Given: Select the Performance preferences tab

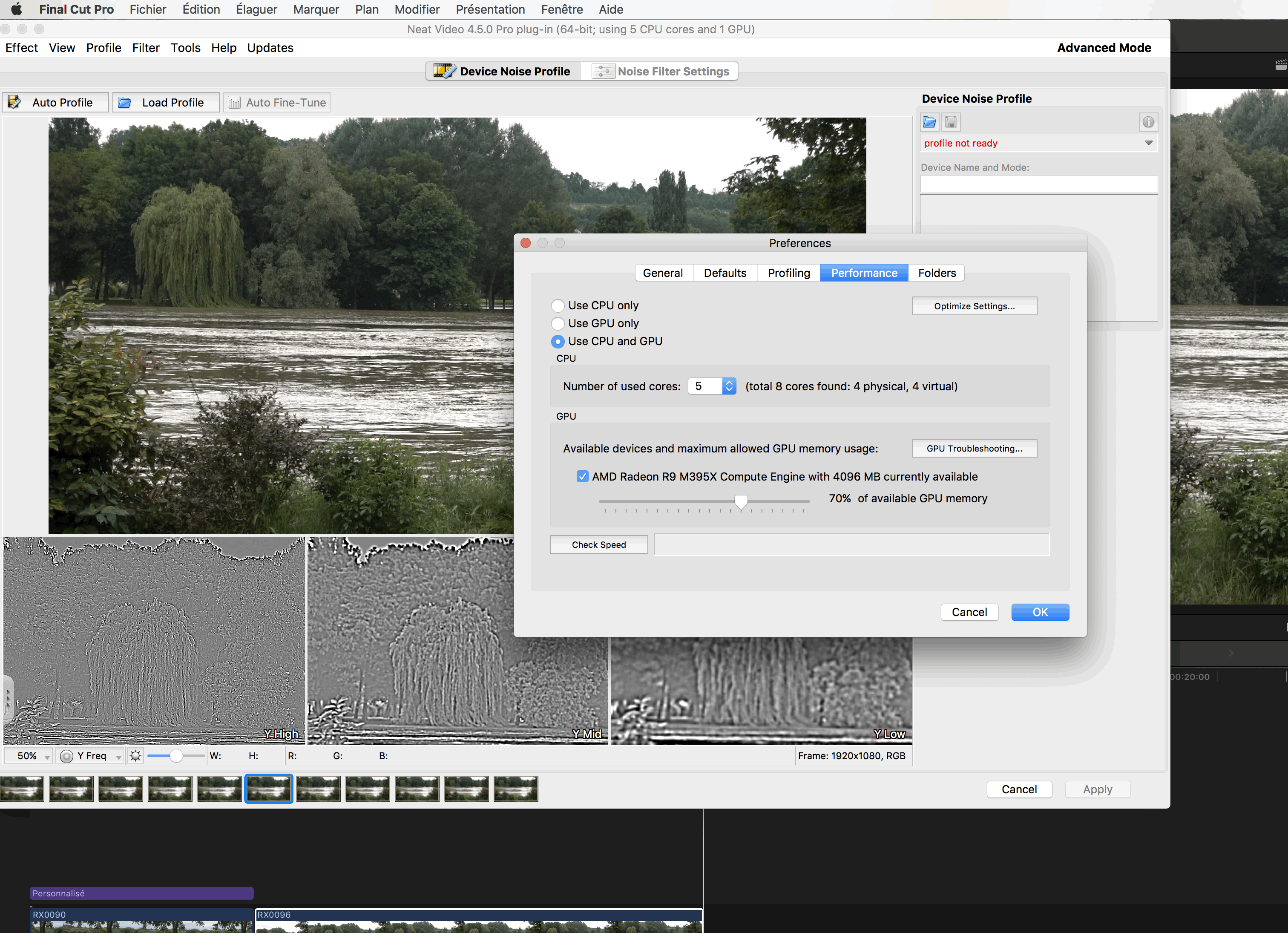Looking at the screenshot, I should (x=864, y=273).
